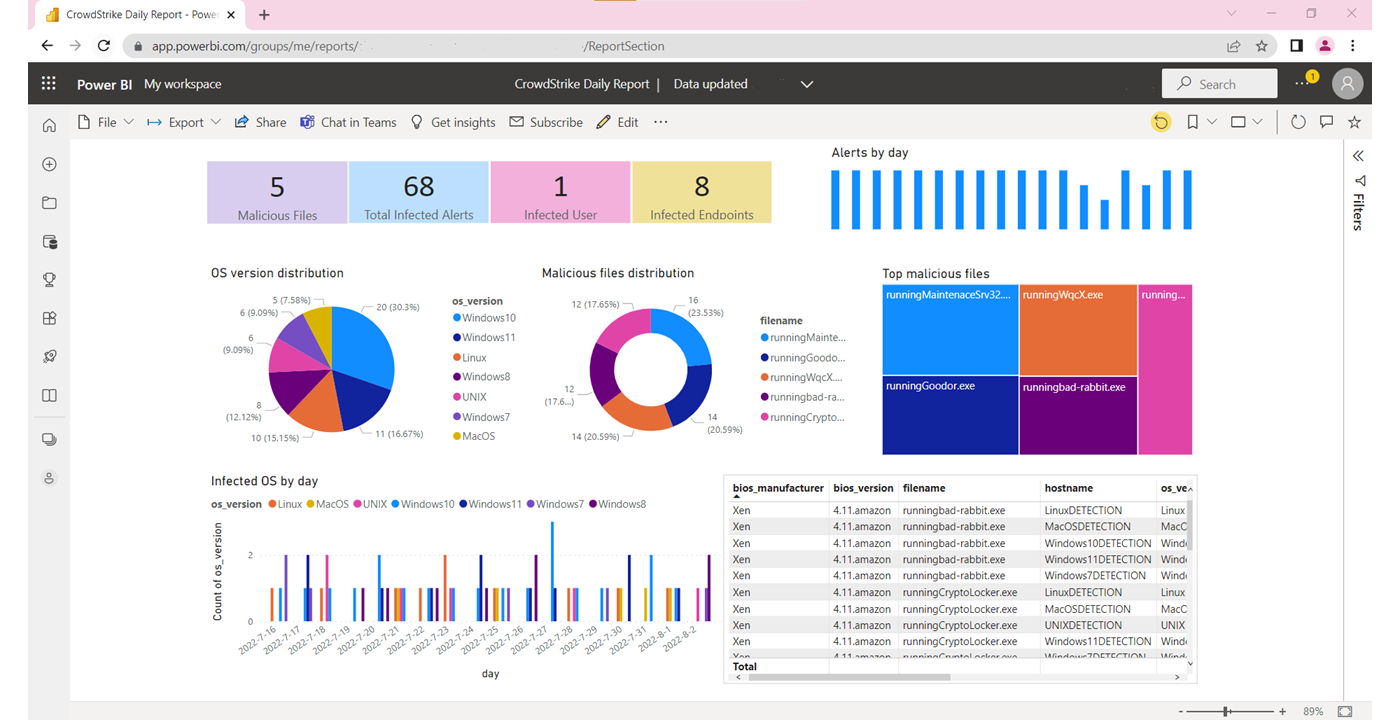Open Metrics trophy icon in sidebar
The image size is (1400, 720).
tap(49, 280)
